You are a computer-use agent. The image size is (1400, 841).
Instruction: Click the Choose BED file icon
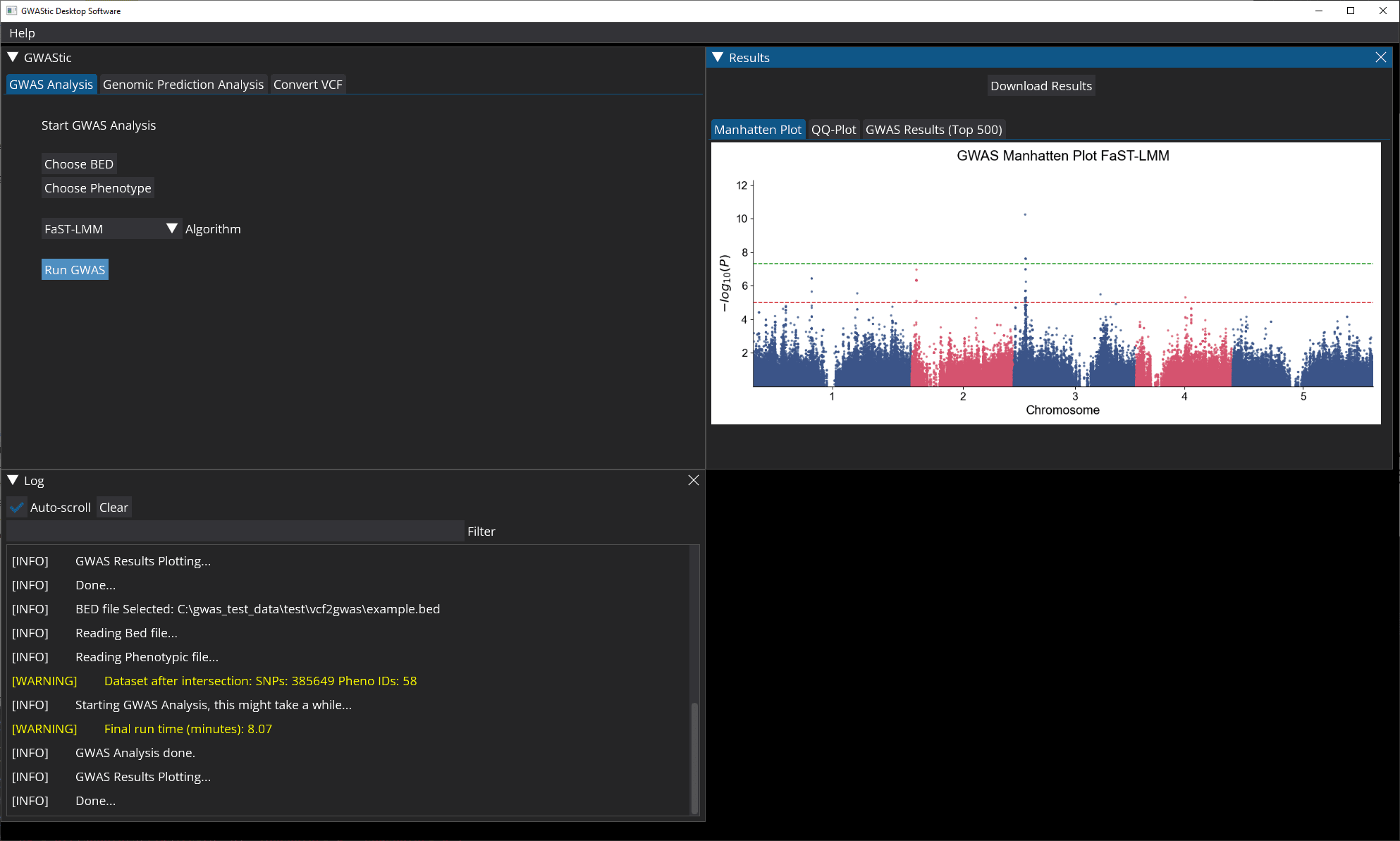pyautogui.click(x=78, y=163)
